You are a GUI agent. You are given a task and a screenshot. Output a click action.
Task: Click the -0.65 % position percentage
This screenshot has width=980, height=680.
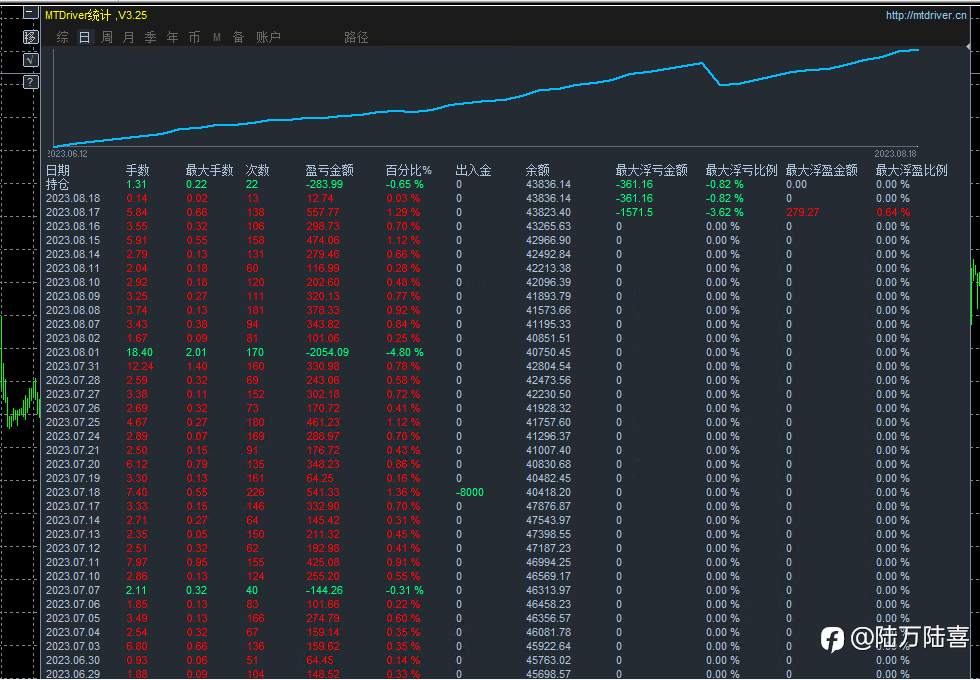(x=404, y=184)
